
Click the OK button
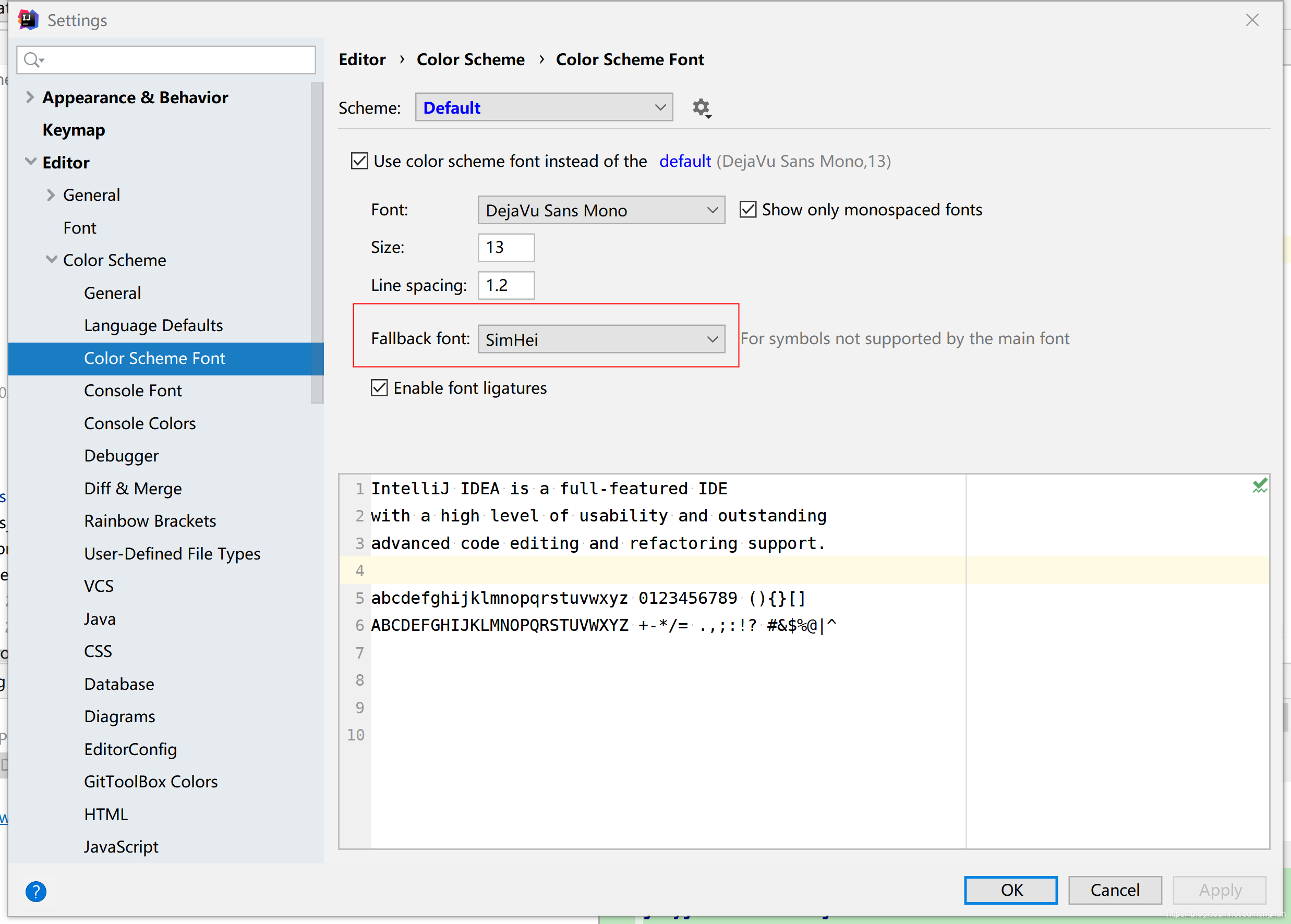coord(1010,890)
